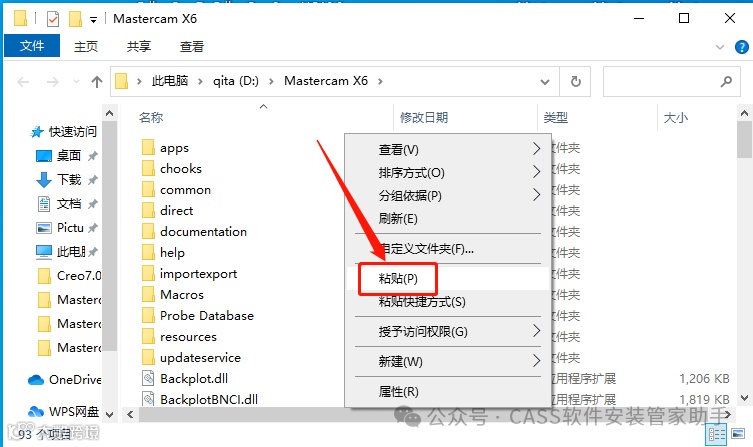Image resolution: width=753 pixels, height=447 pixels.
Task: Open the 主页 ribbon tab
Action: [x=86, y=47]
